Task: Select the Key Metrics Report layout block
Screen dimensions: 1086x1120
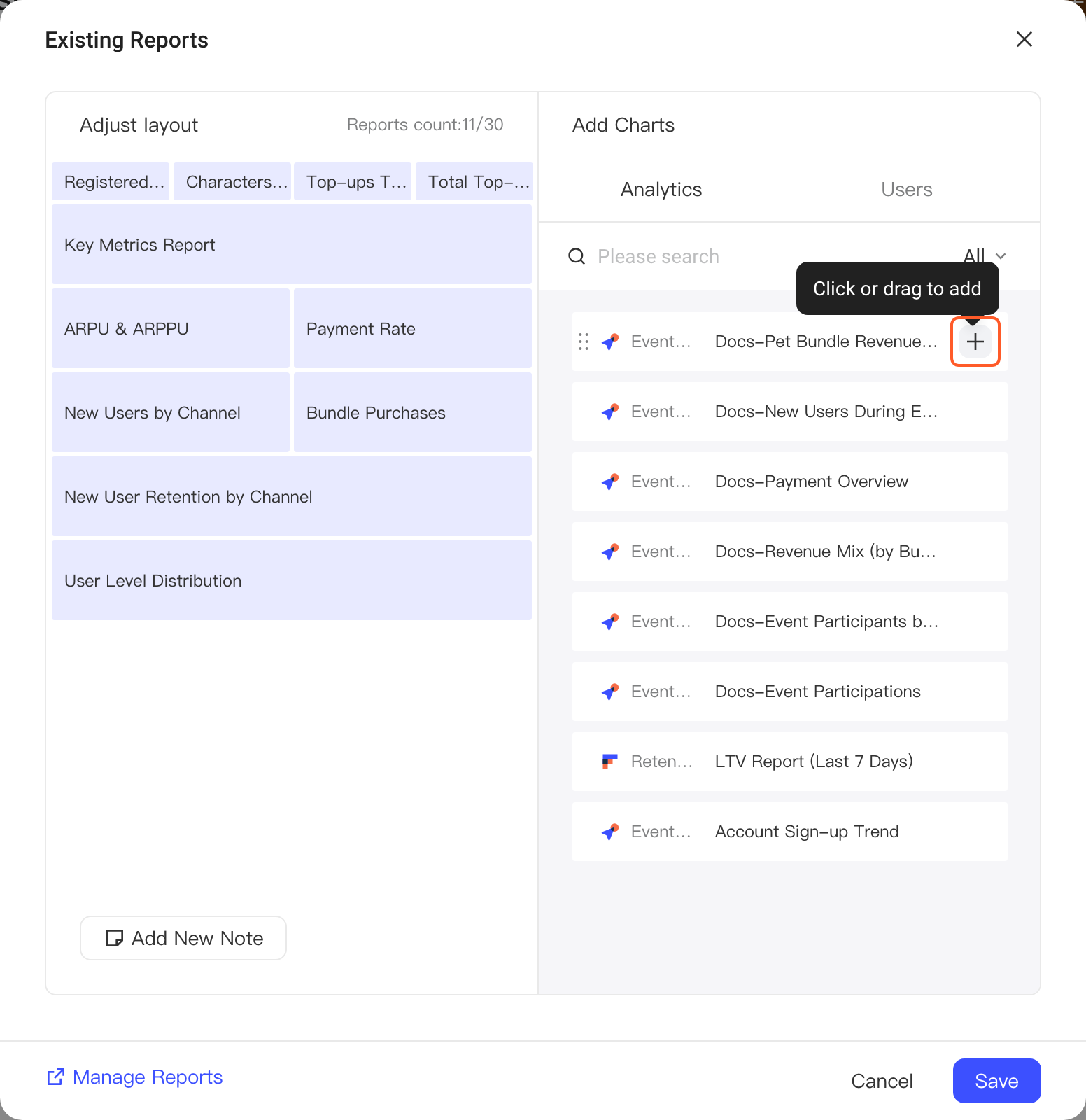Action: click(292, 244)
